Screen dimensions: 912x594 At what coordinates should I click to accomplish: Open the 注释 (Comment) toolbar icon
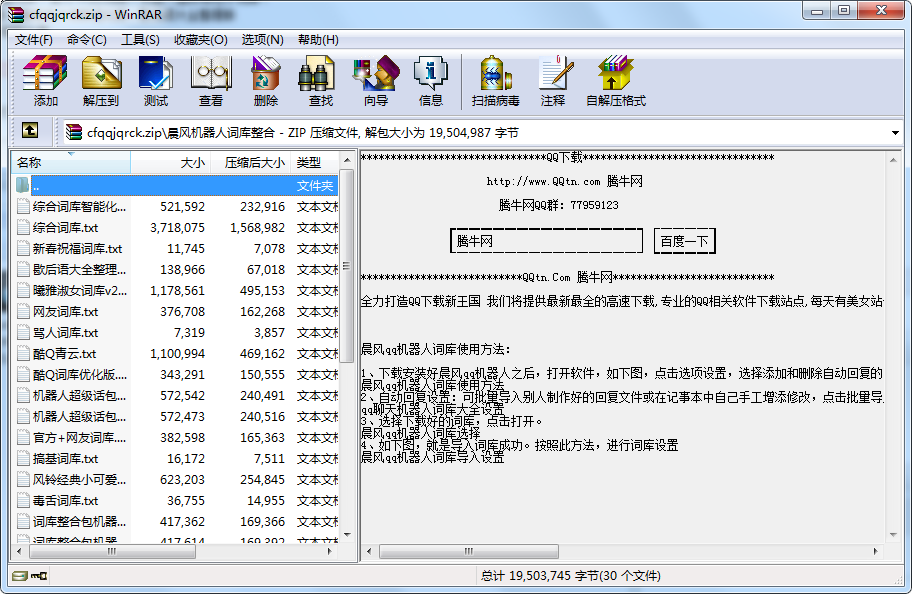tap(554, 81)
